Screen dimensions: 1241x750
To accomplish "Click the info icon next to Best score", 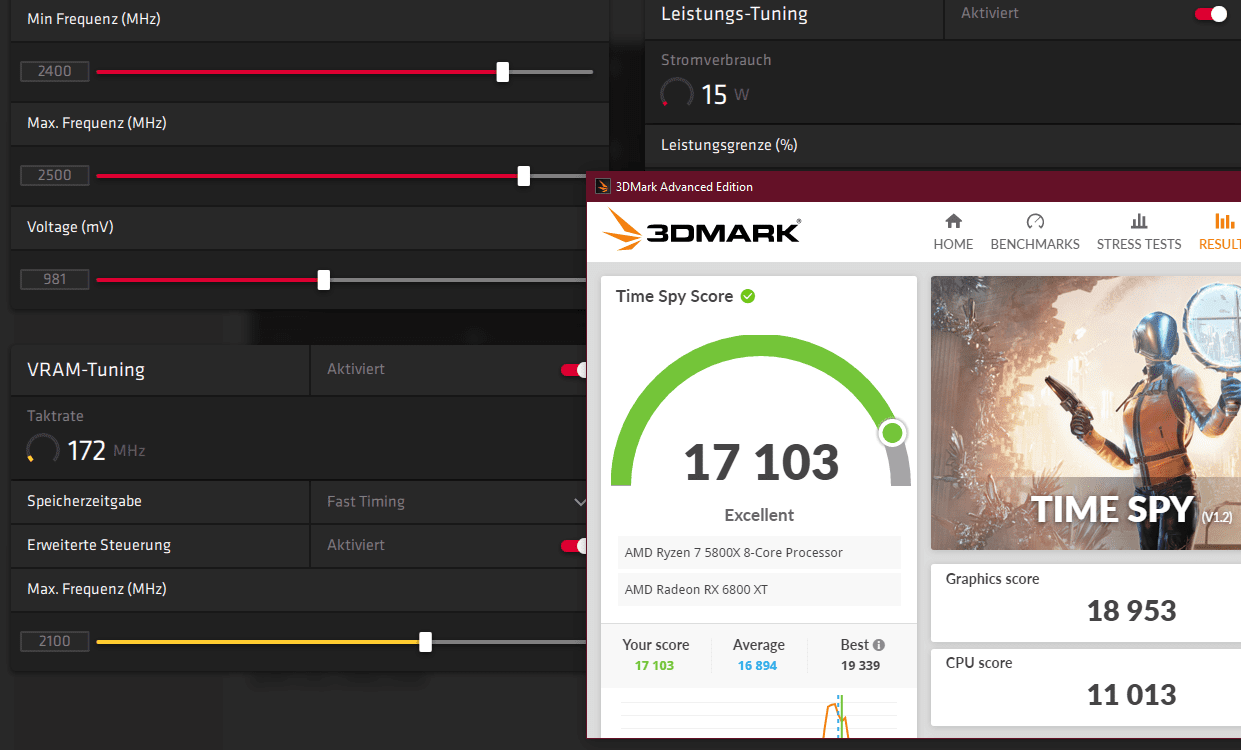I will click(x=879, y=645).
